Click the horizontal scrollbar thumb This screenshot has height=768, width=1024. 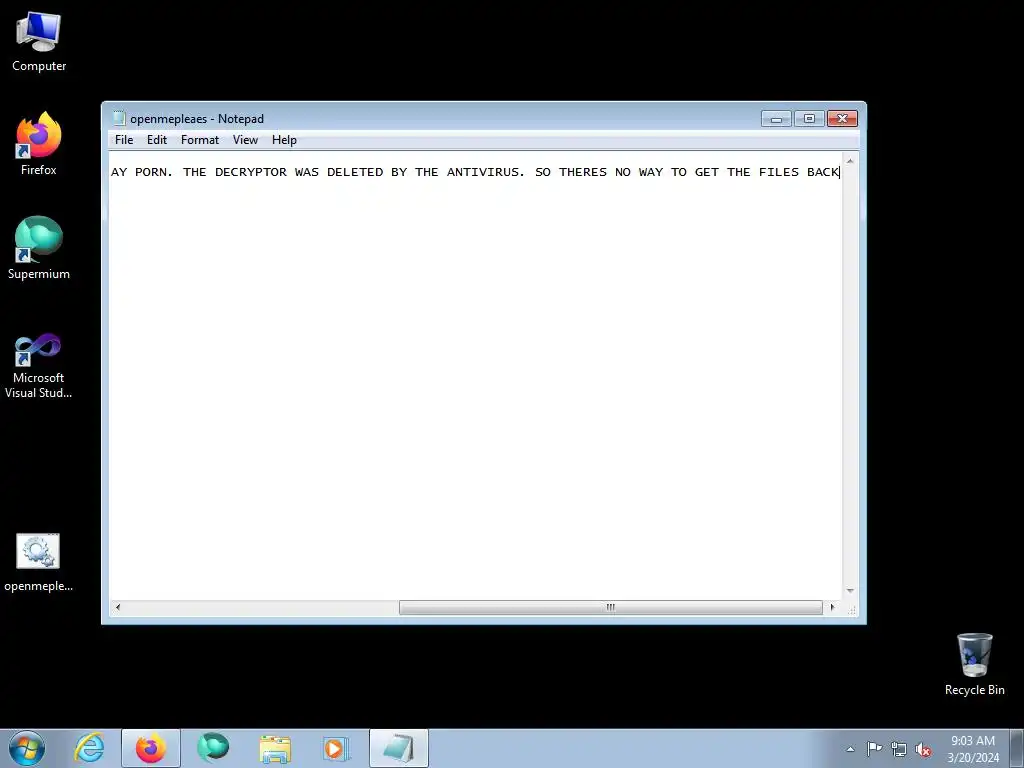pyautogui.click(x=611, y=607)
